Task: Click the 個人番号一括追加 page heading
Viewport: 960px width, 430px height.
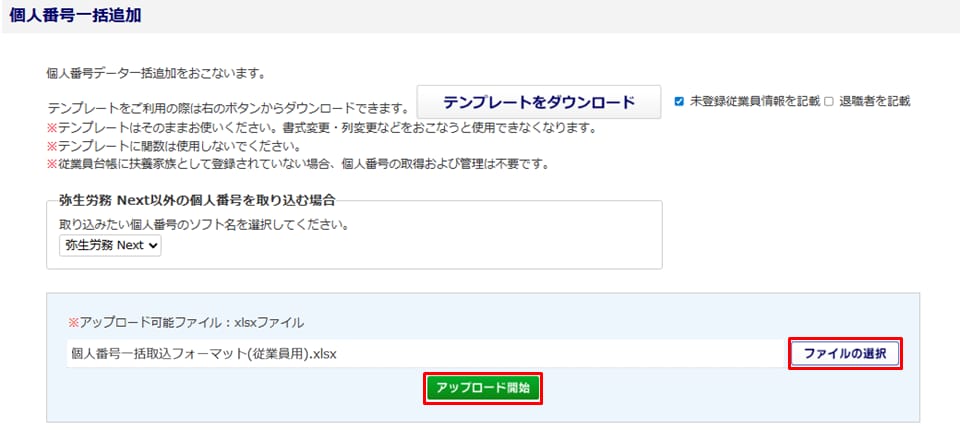Action: click(x=76, y=16)
